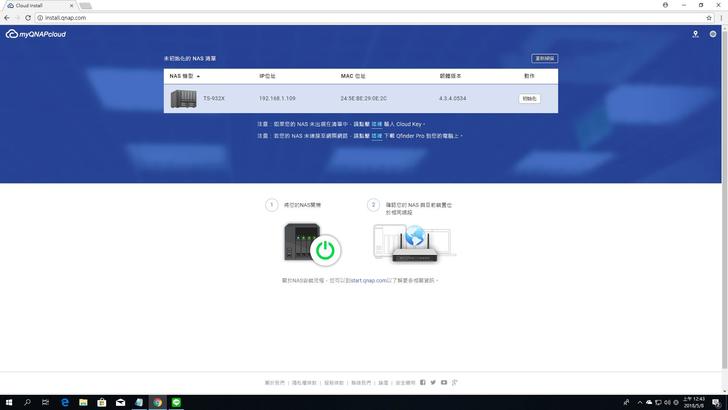728x410 pixels.
Task: Click the firmware version column header
Action: 450,76
